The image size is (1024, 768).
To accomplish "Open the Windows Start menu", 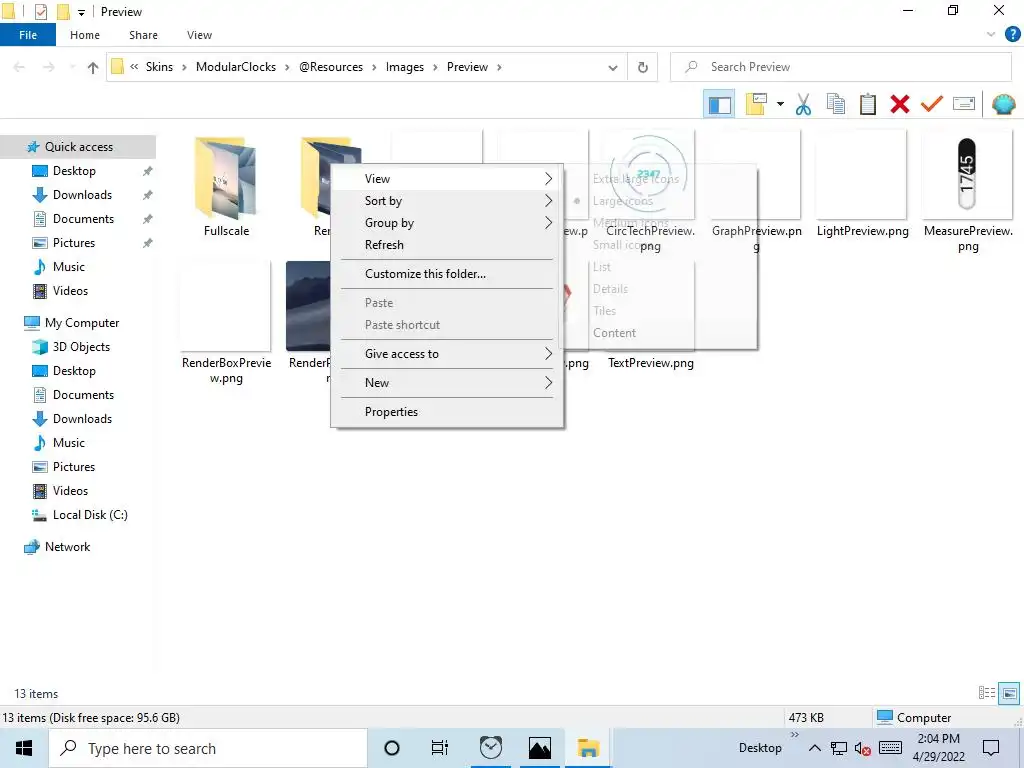I will point(24,748).
